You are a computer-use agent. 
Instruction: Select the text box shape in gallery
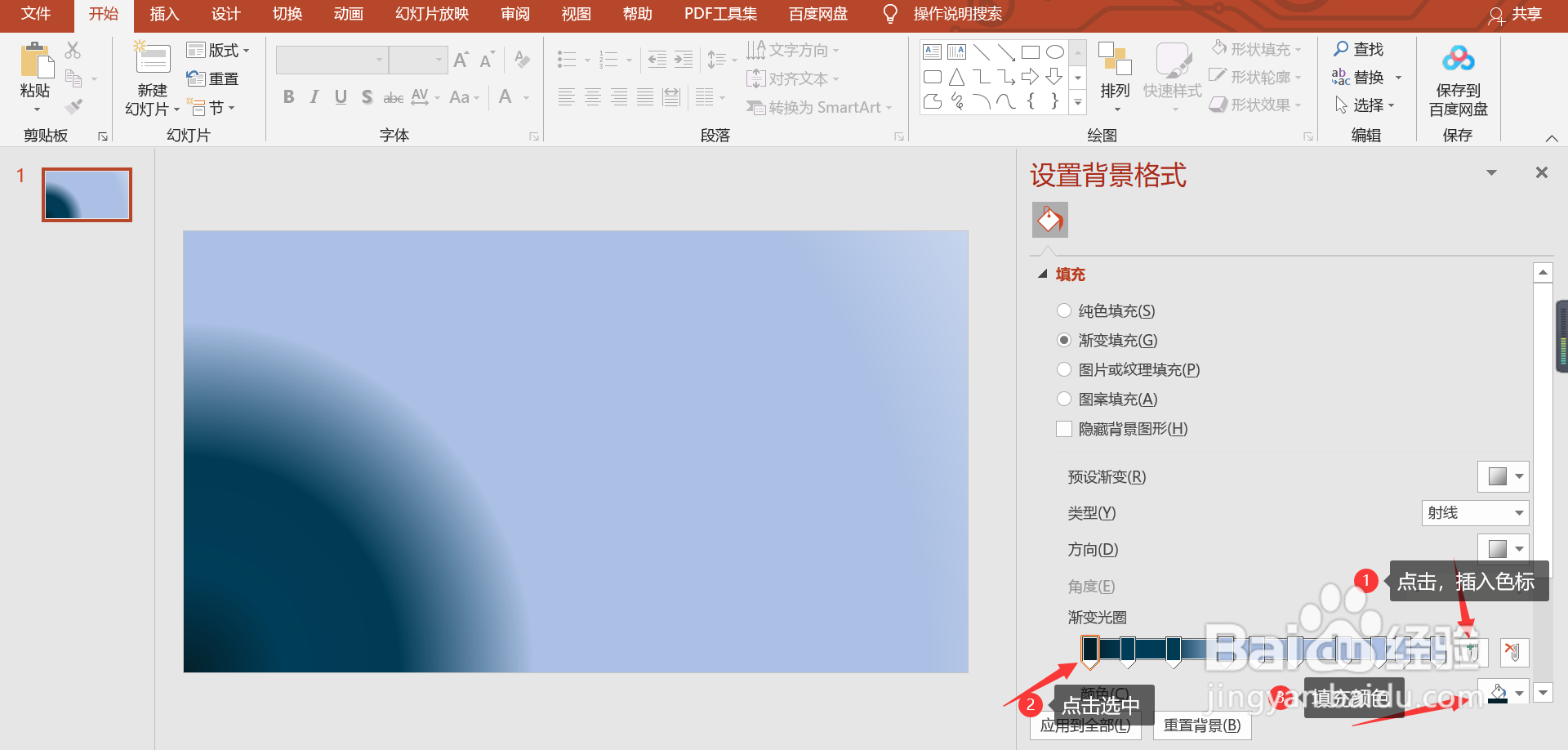pyautogui.click(x=933, y=52)
